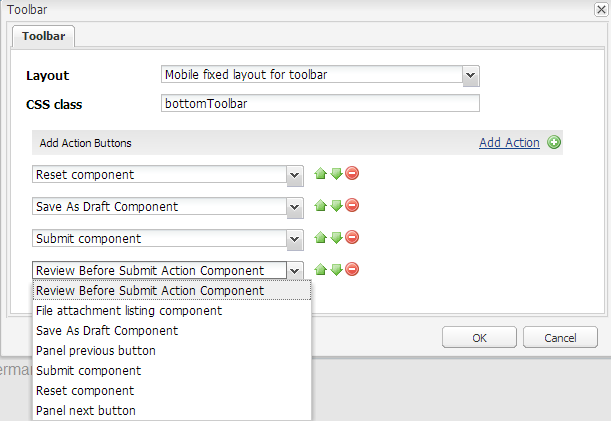Image resolution: width=611 pixels, height=421 pixels.
Task: Click the Add Action link
Action: point(509,143)
